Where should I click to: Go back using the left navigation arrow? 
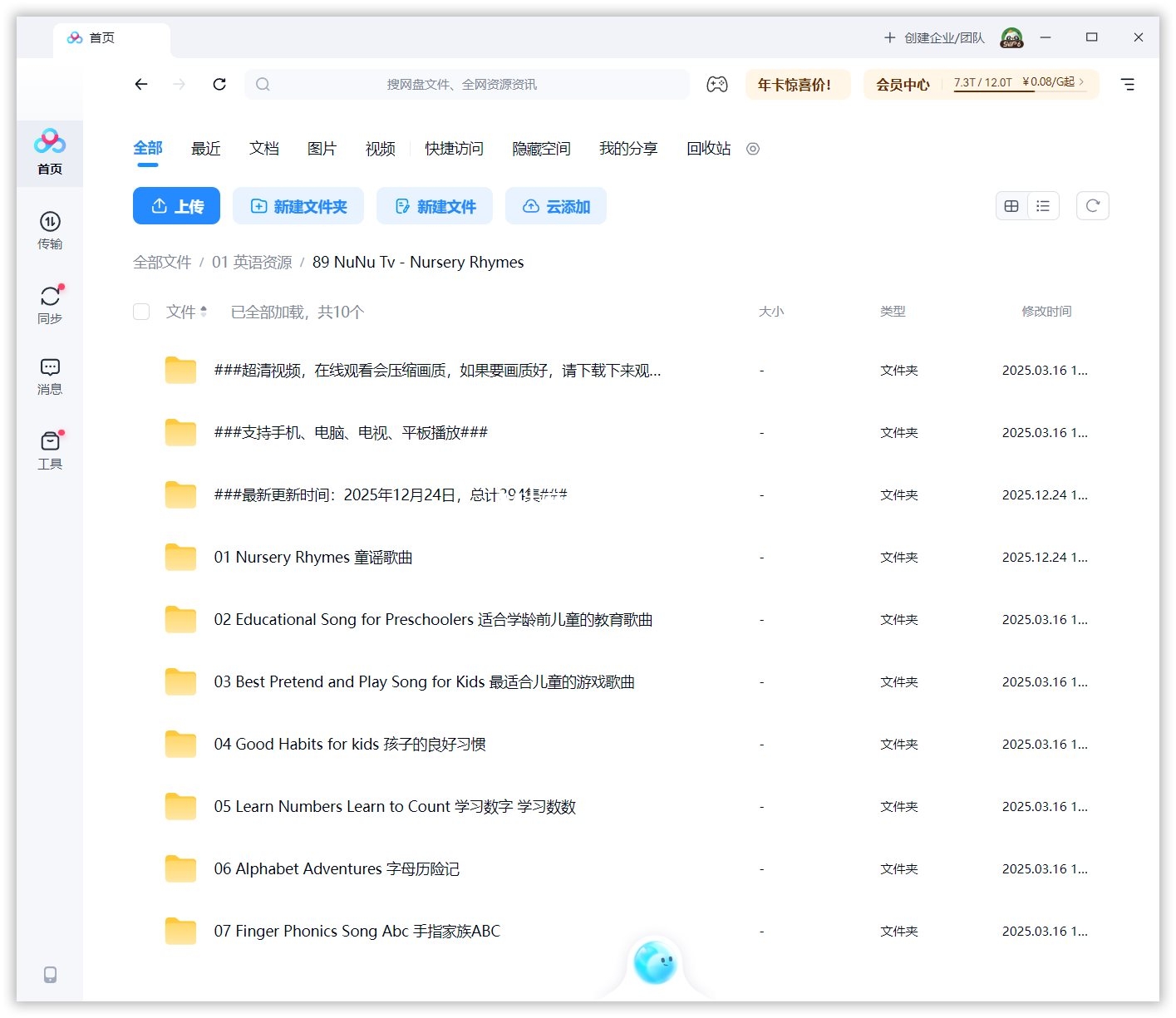pos(141,84)
